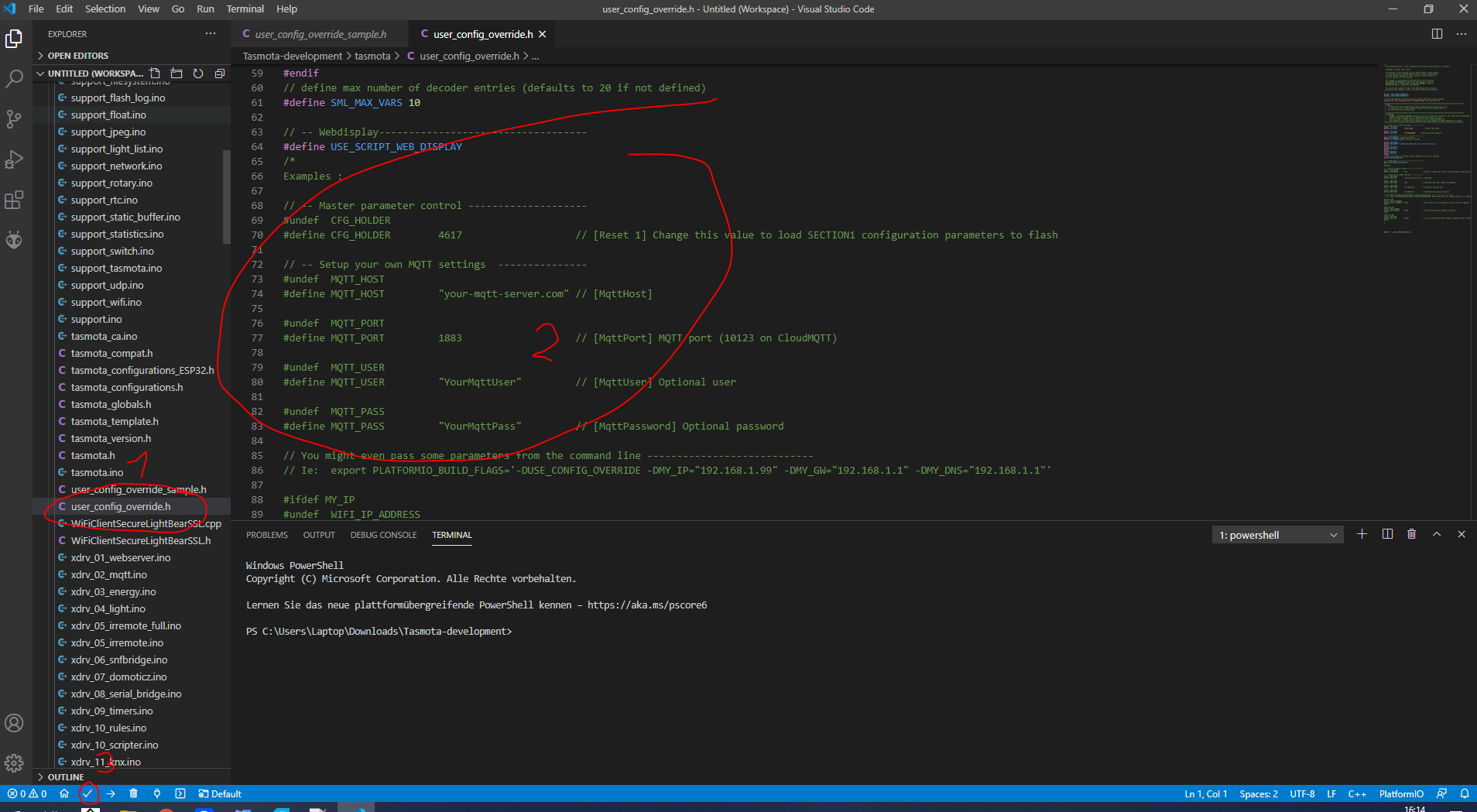Click PlatformIO Serial Monitor plug icon

point(157,793)
